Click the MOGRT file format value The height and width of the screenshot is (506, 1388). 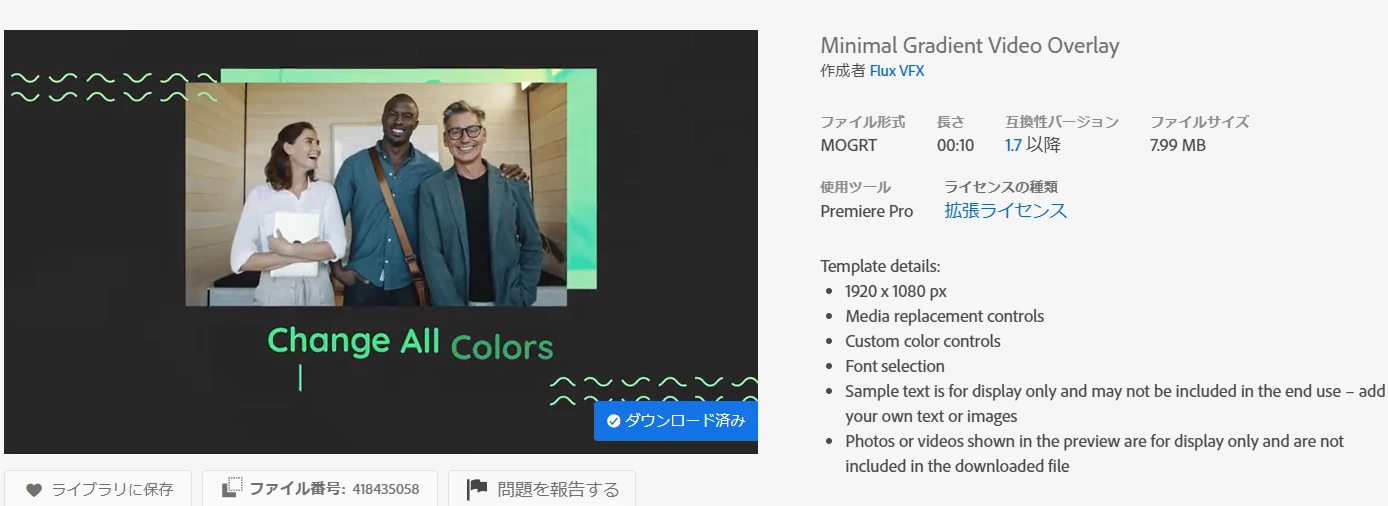tap(848, 145)
